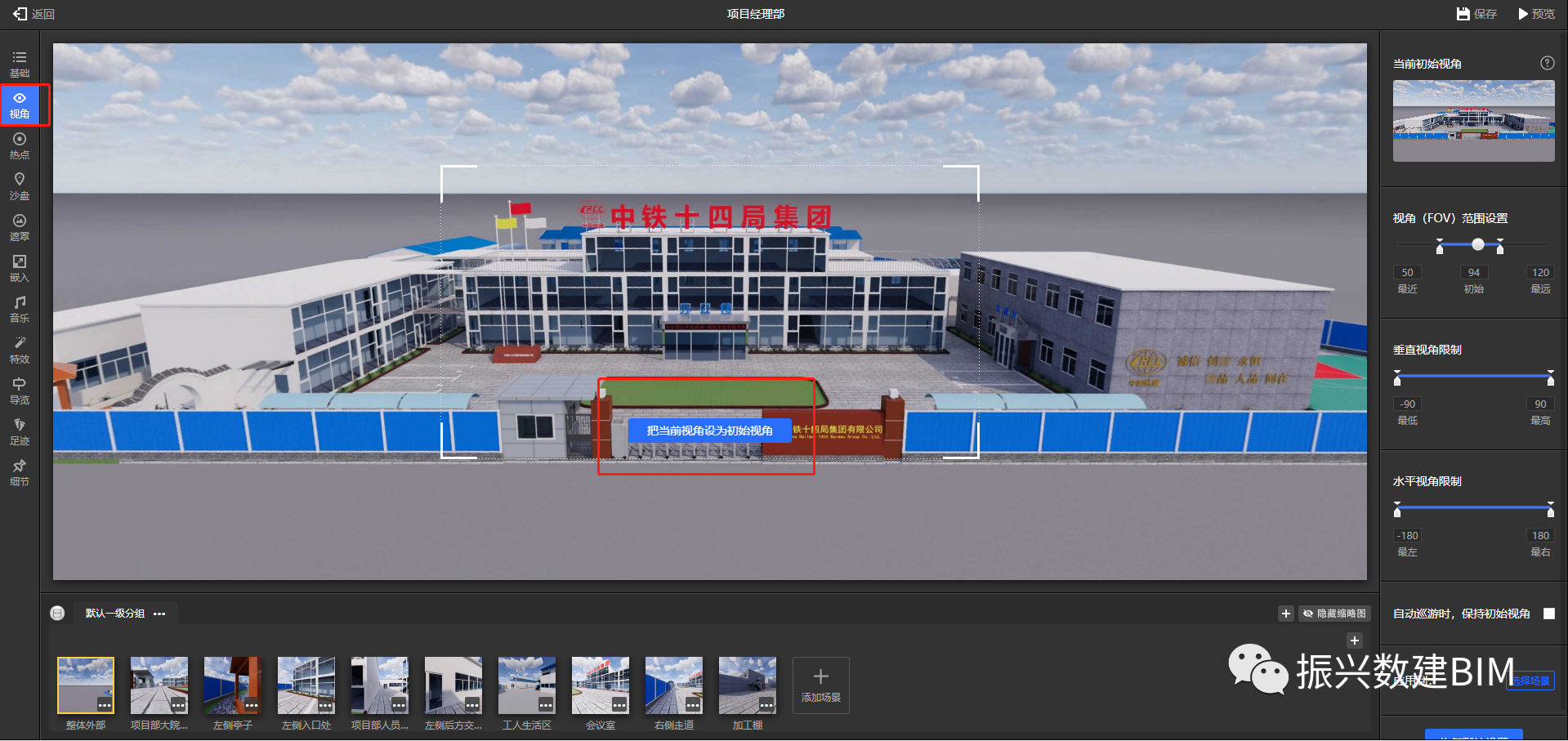
Task: Open the 嵌入 (embed) sidebar tool
Action: 20,268
